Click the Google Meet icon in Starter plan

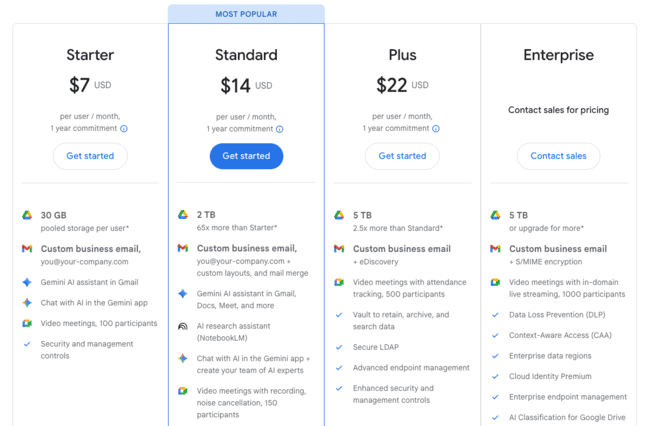(x=27, y=323)
